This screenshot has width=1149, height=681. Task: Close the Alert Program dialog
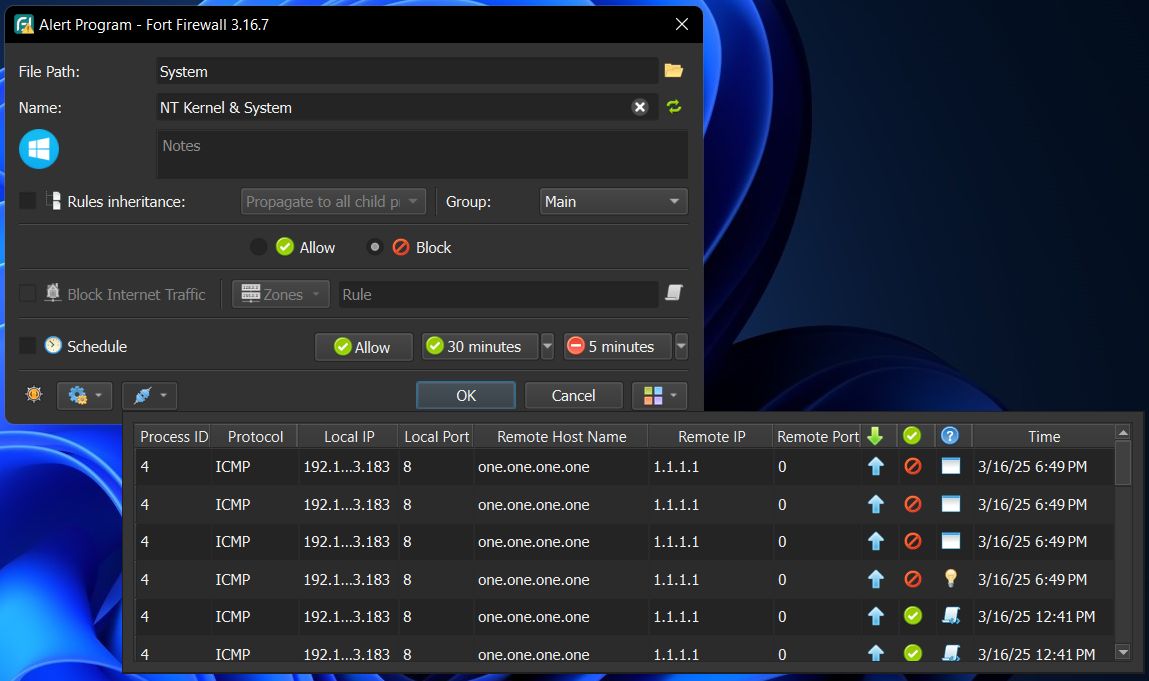point(681,24)
